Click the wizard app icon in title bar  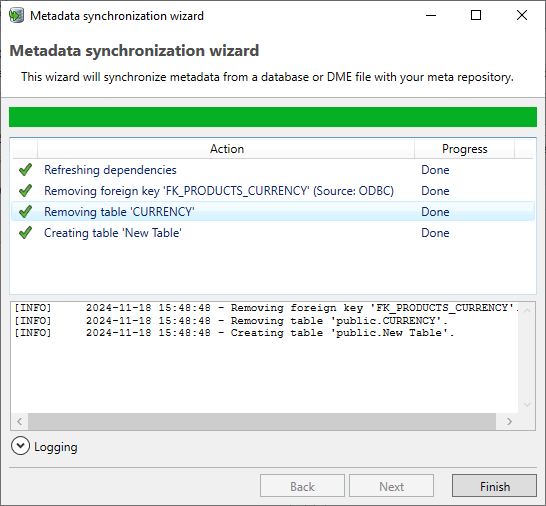coord(16,16)
